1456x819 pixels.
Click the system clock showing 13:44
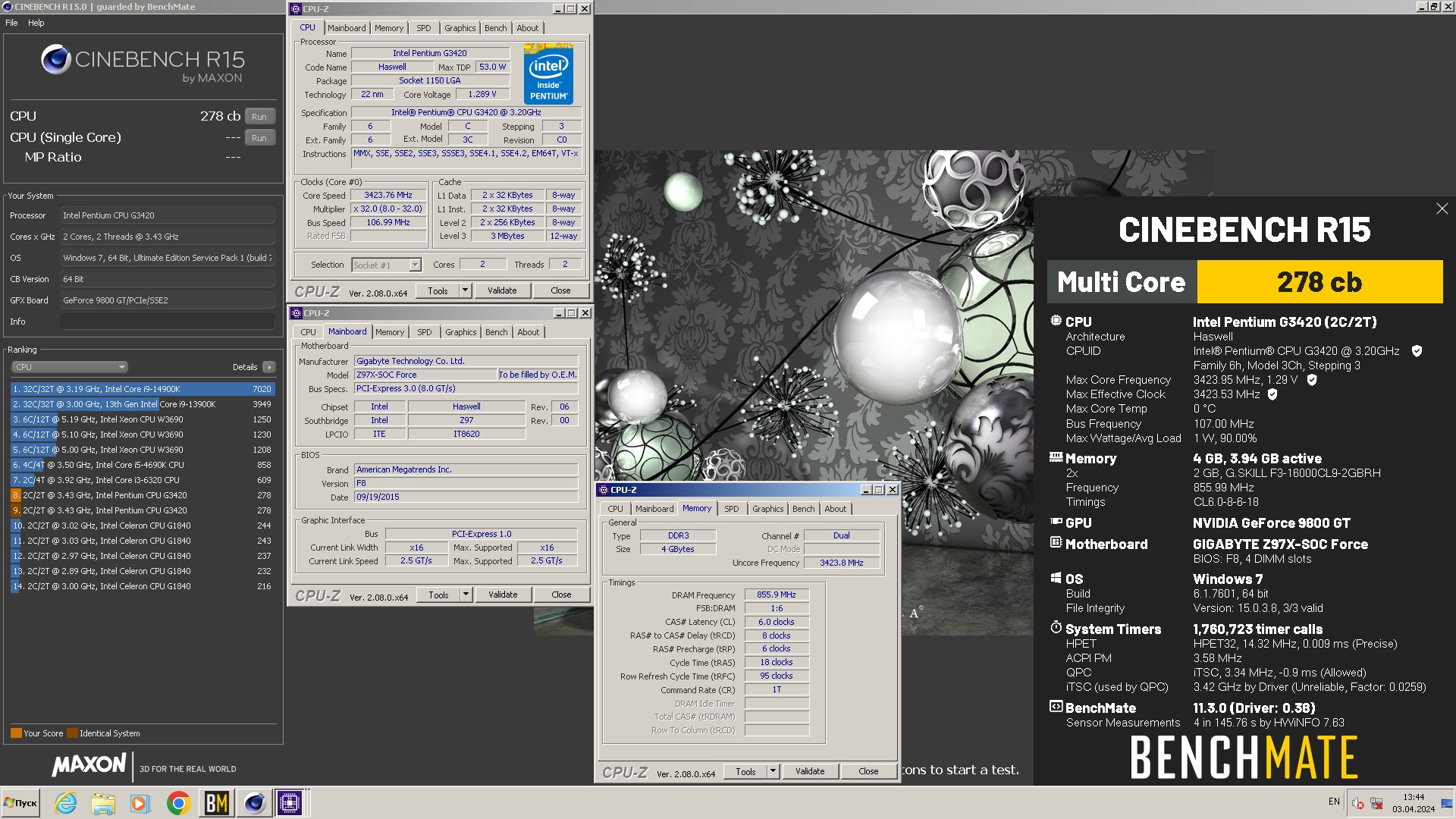point(1414,797)
